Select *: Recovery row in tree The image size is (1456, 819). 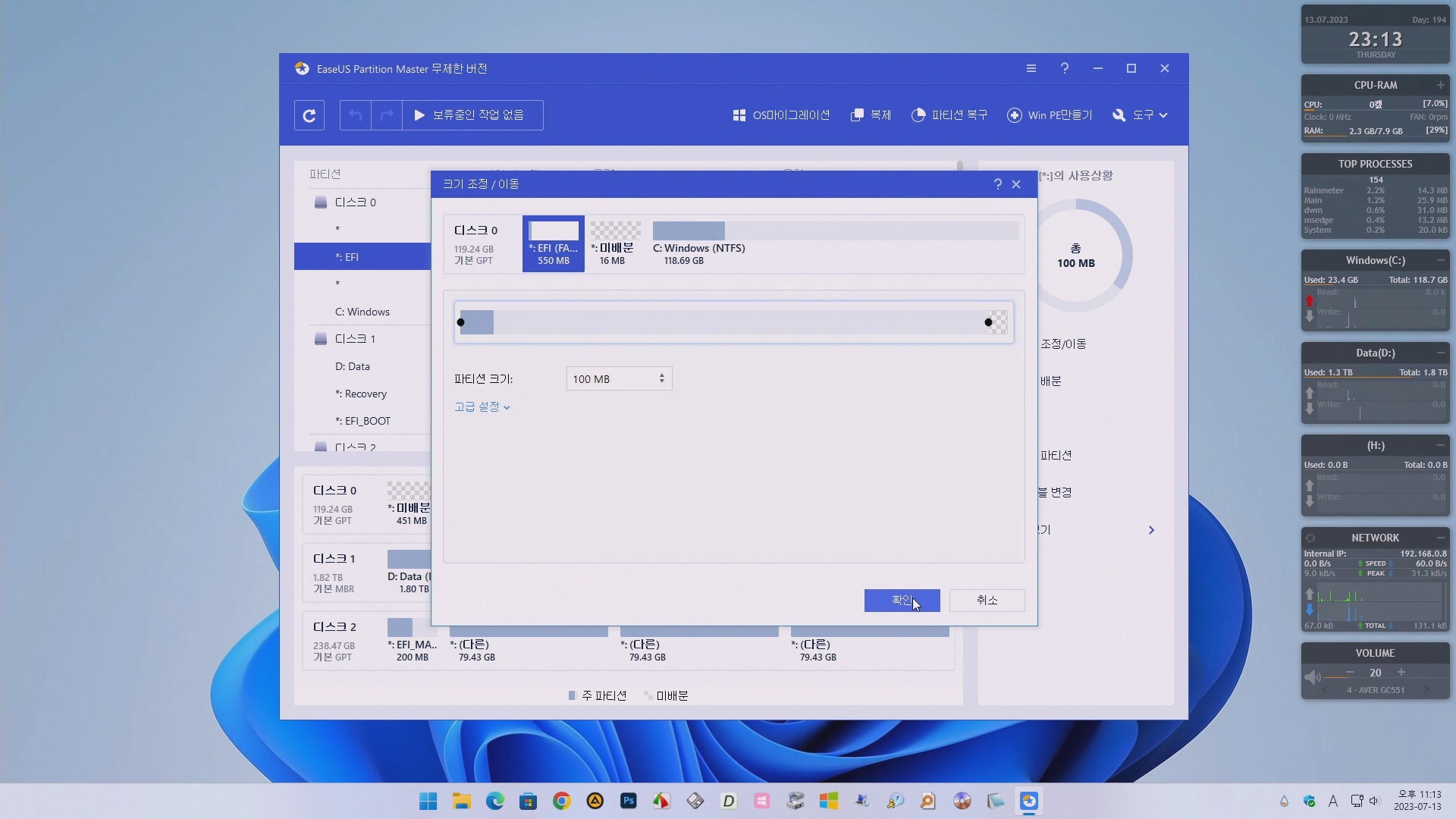click(362, 394)
